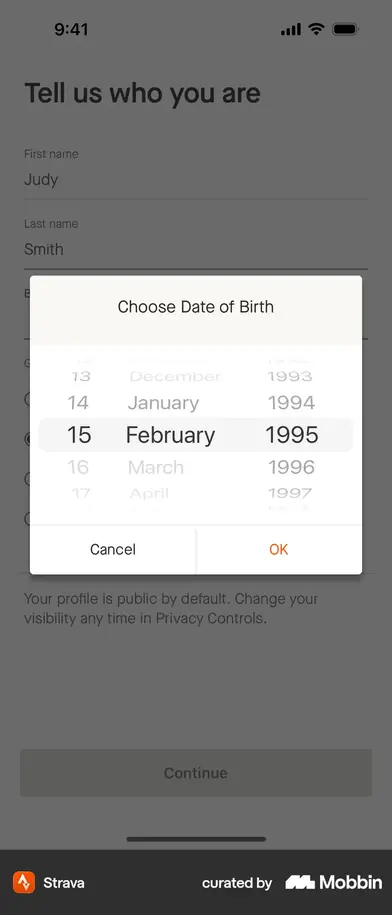
Task: Tap the Strava logo icon
Action: (24, 882)
